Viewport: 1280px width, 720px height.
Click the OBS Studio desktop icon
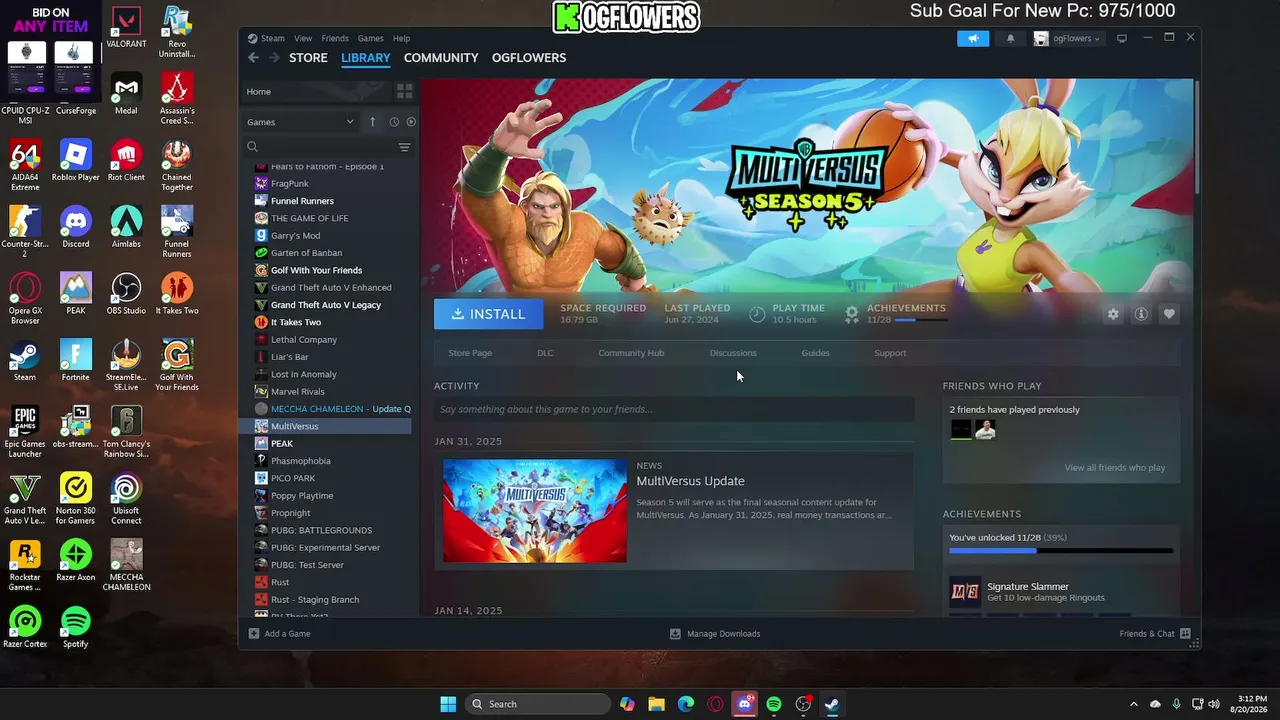pos(126,293)
